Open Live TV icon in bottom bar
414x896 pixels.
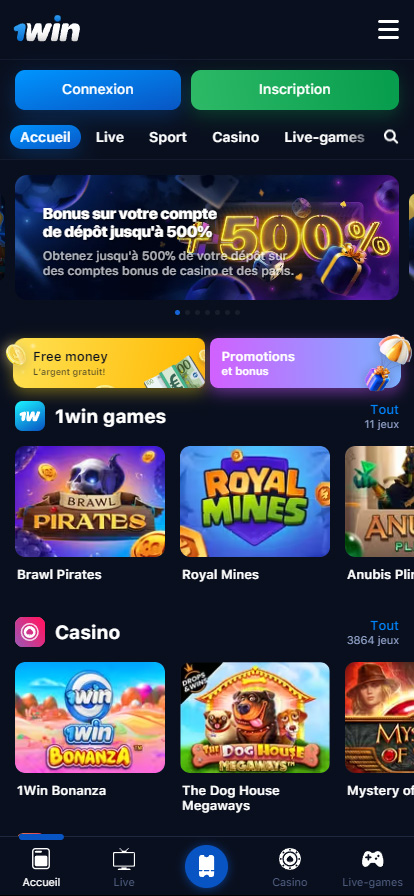point(124,859)
